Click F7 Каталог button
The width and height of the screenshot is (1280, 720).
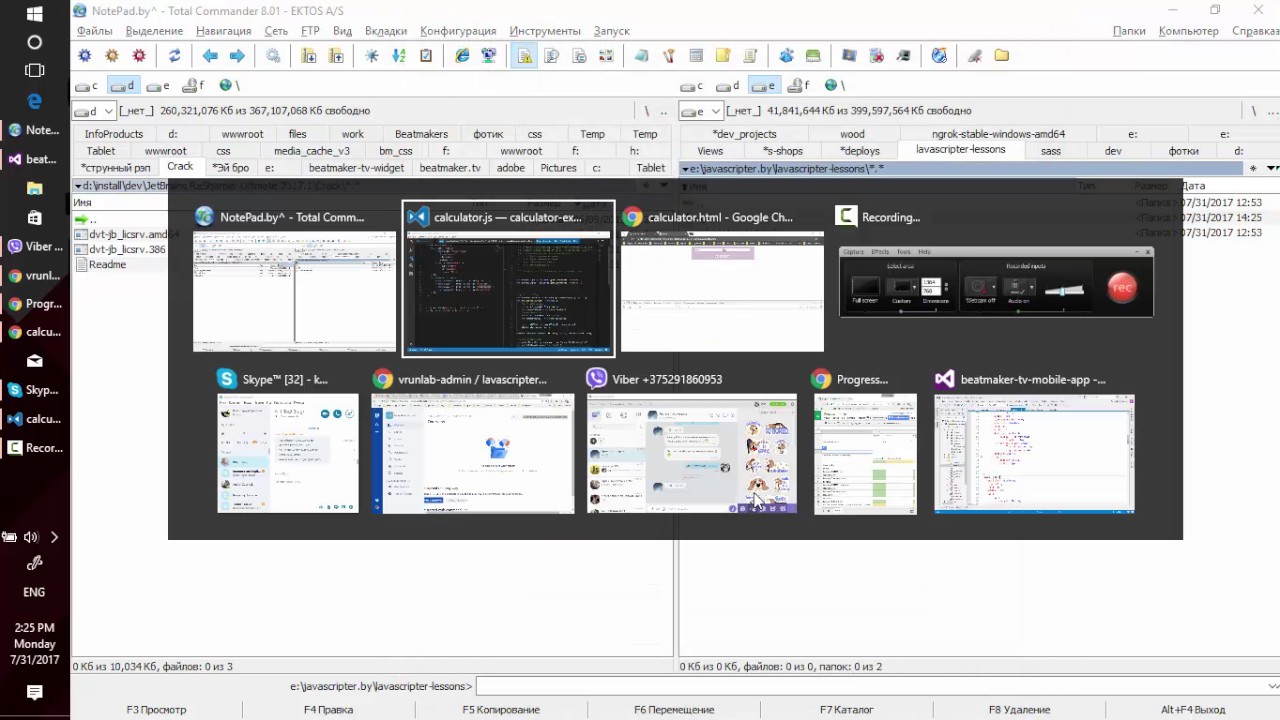847,710
